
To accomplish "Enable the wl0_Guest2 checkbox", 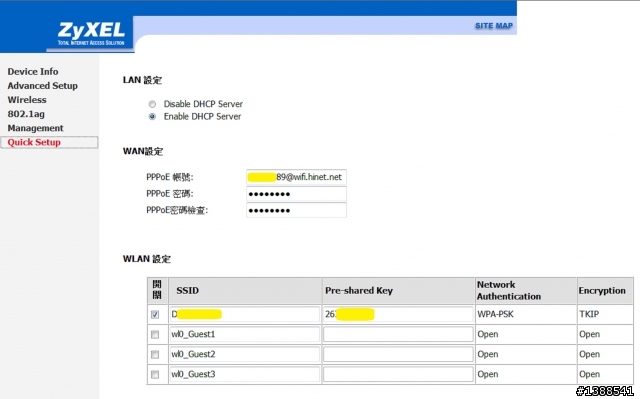I will coord(155,355).
